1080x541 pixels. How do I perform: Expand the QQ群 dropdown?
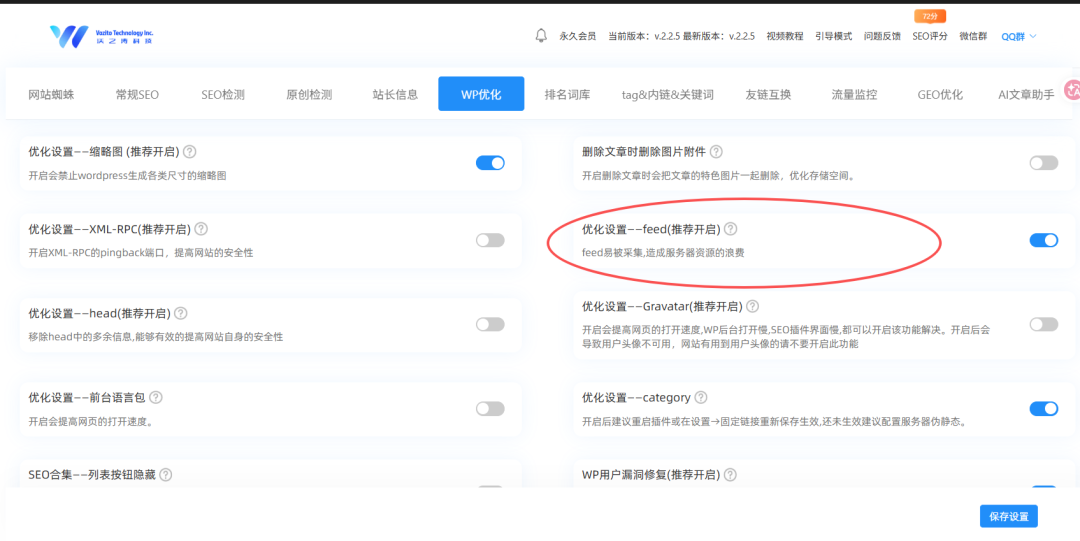click(x=1019, y=37)
